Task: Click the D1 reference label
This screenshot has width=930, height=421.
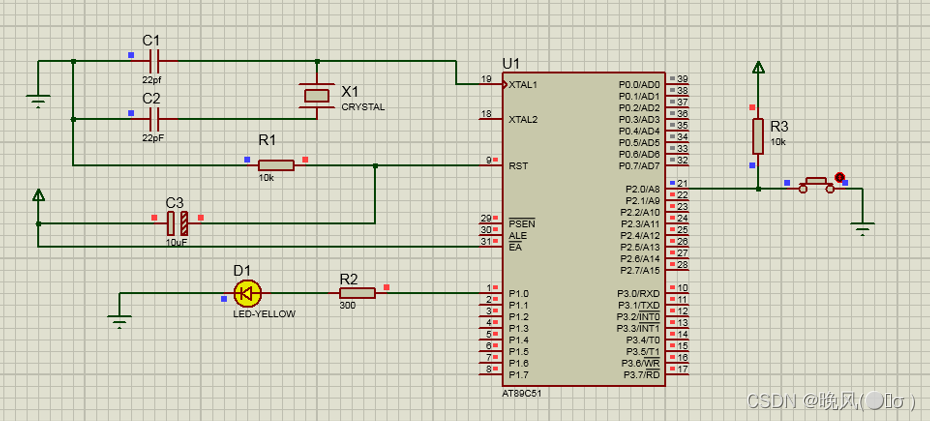Action: (x=242, y=271)
